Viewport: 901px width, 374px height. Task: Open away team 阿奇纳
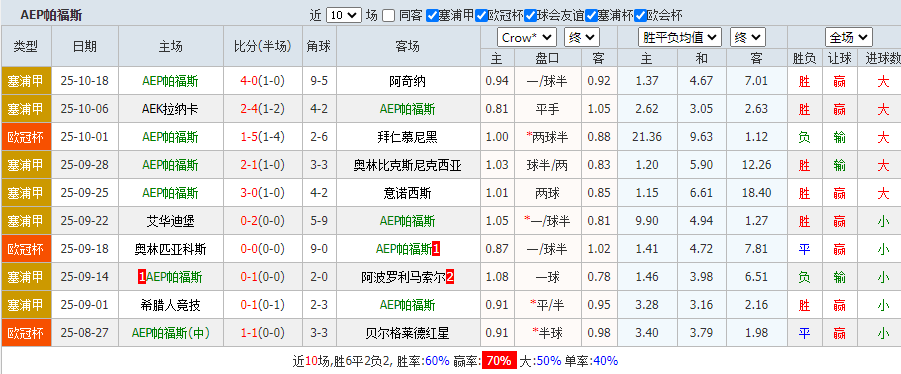(x=407, y=81)
